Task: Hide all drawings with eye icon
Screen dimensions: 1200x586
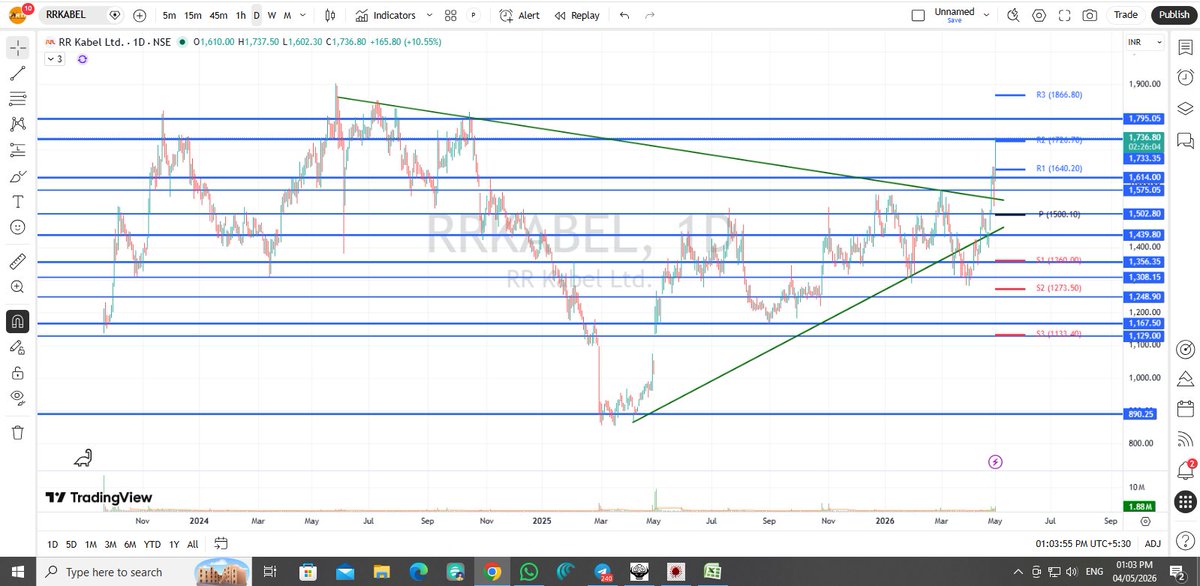Action: point(17,398)
